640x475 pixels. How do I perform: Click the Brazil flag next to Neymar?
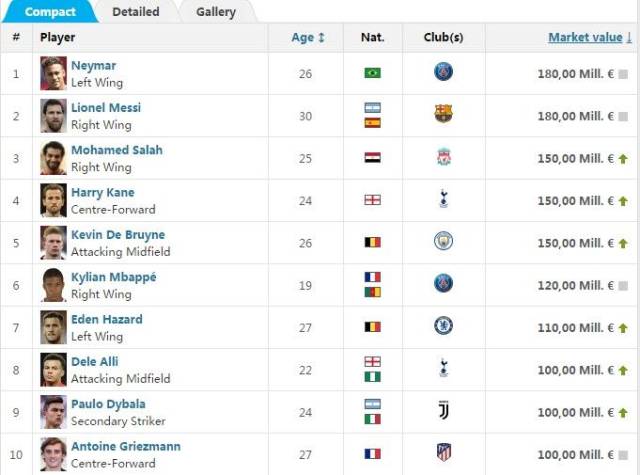(372, 73)
